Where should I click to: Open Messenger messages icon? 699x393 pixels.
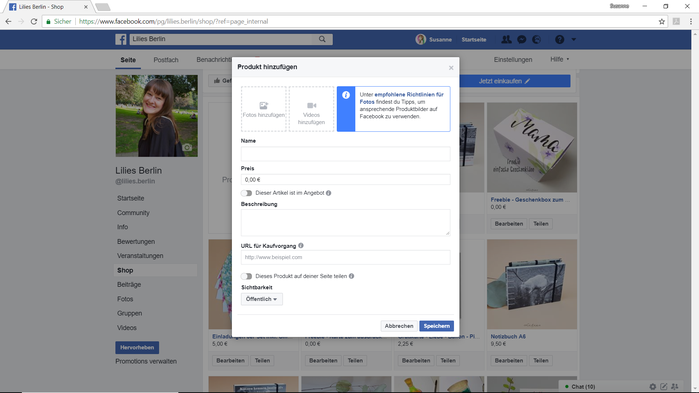[522, 40]
